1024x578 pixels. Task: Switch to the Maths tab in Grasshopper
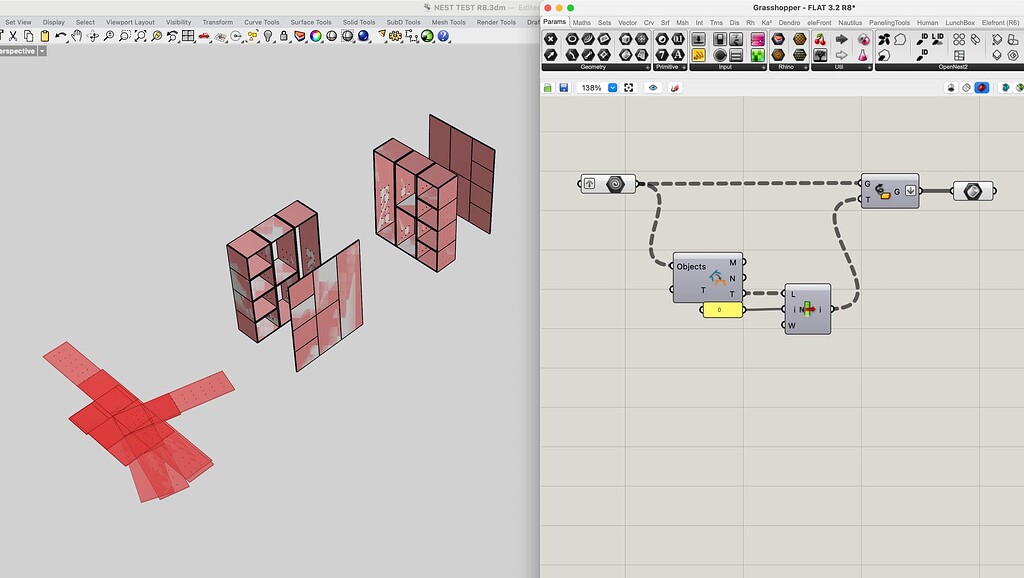[581, 21]
